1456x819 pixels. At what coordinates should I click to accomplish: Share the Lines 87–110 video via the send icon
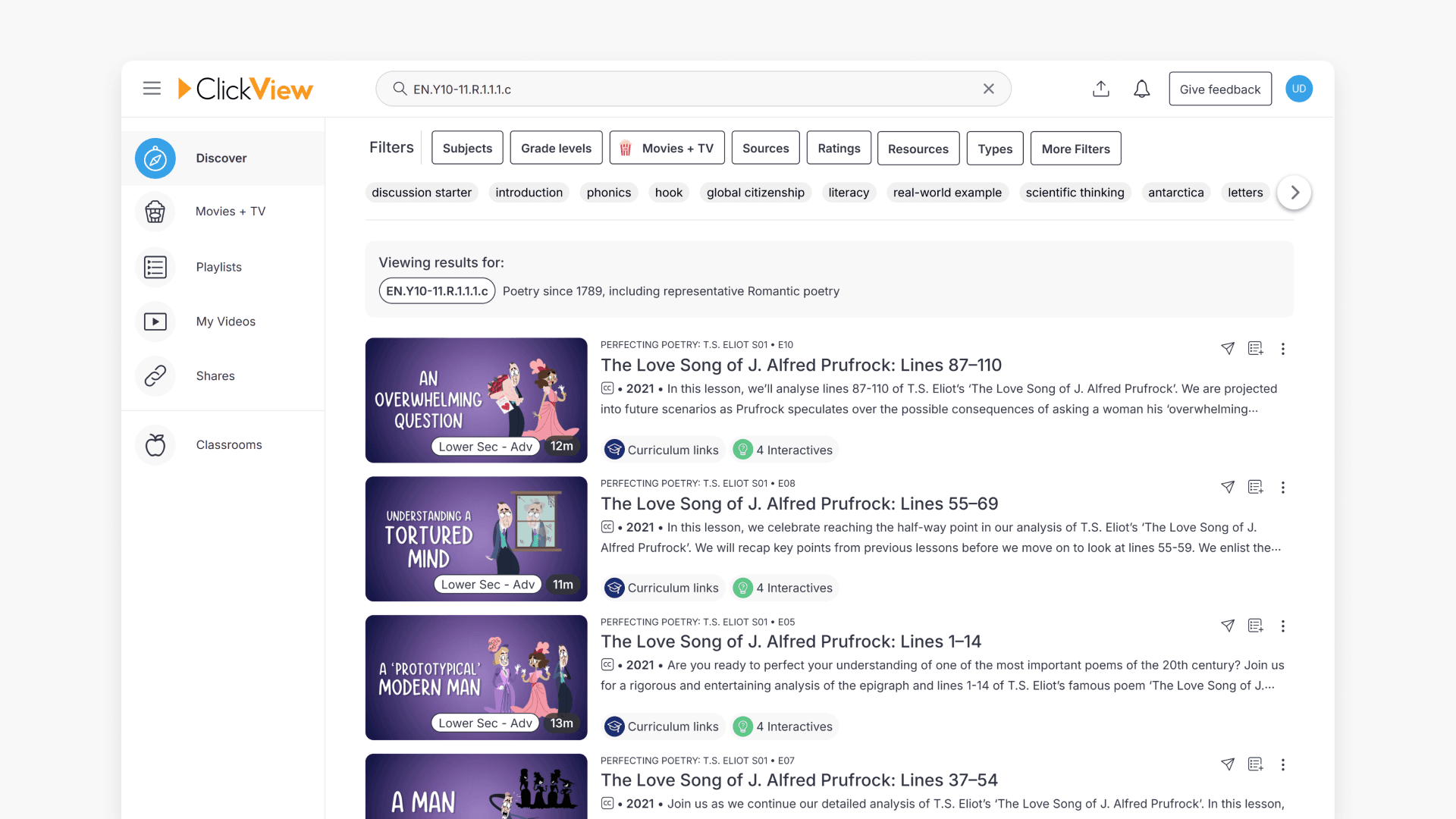(1228, 349)
